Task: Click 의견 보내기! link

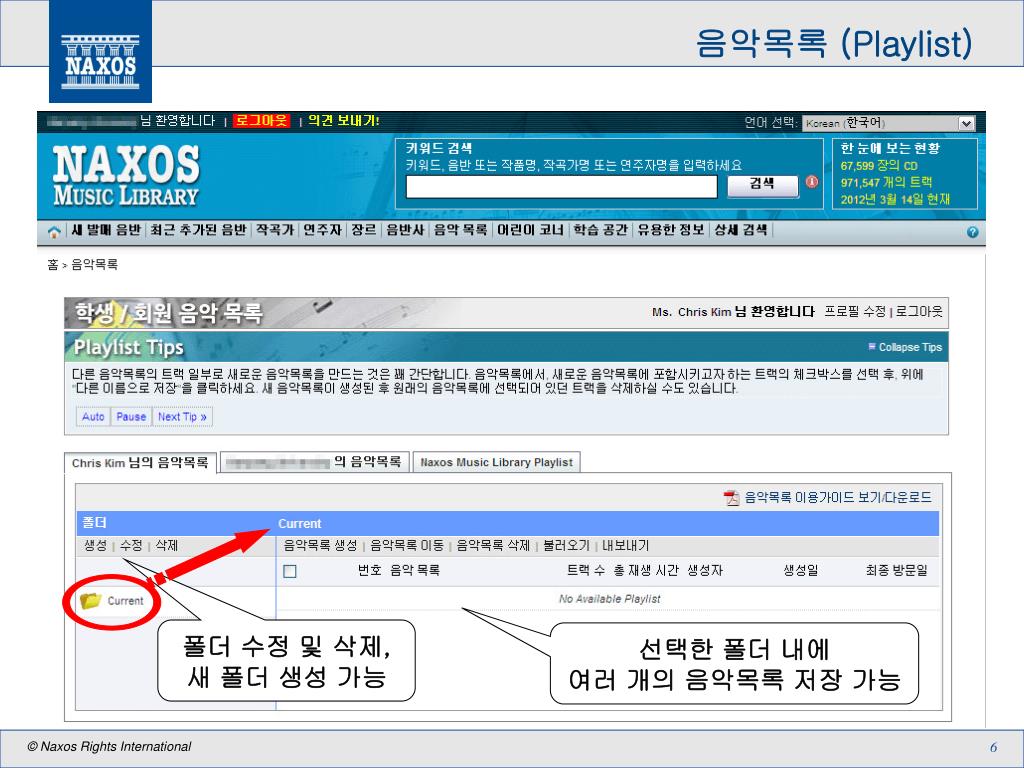Action: 344,121
